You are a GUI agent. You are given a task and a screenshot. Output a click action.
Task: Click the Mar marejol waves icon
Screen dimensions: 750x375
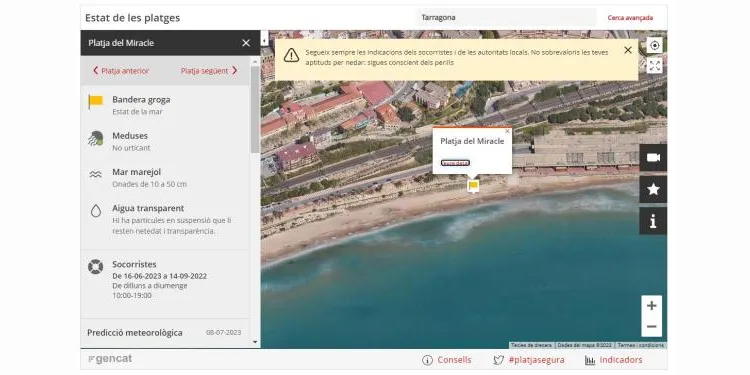tap(96, 175)
